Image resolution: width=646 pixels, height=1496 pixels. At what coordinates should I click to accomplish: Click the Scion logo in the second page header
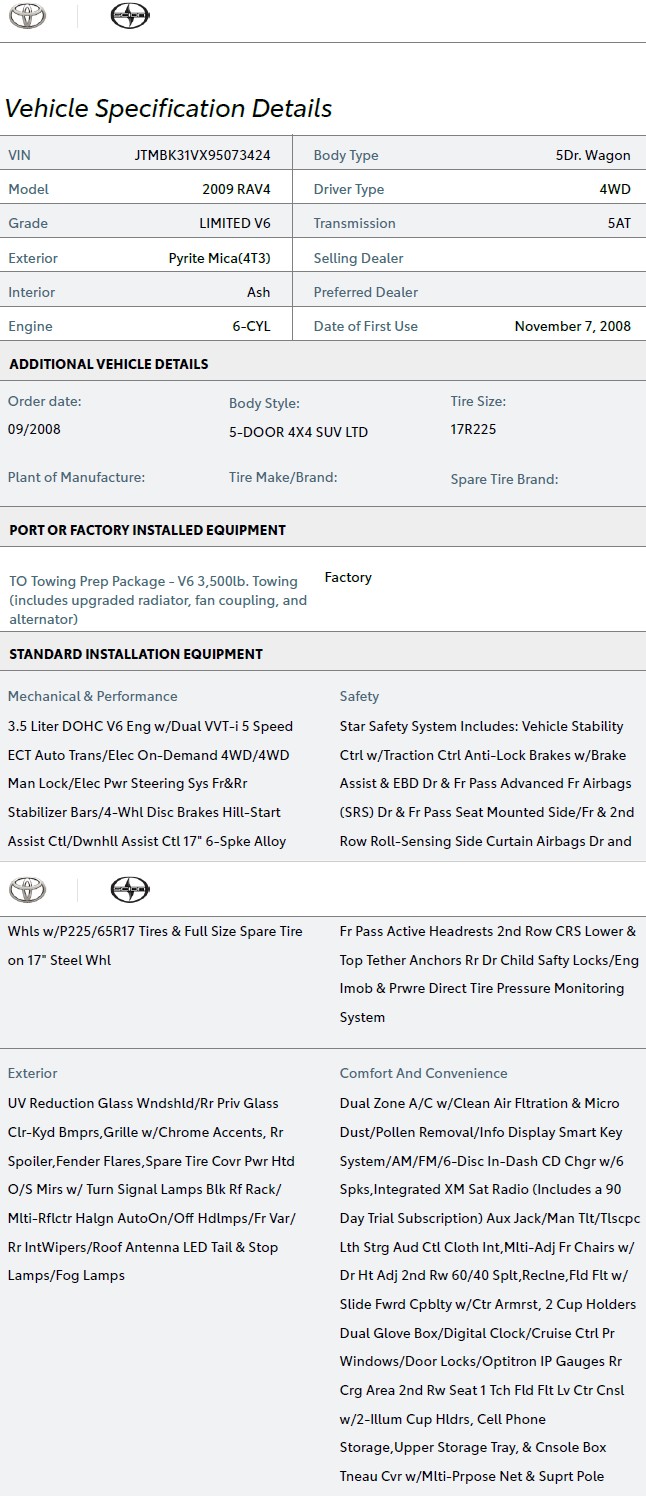click(129, 889)
